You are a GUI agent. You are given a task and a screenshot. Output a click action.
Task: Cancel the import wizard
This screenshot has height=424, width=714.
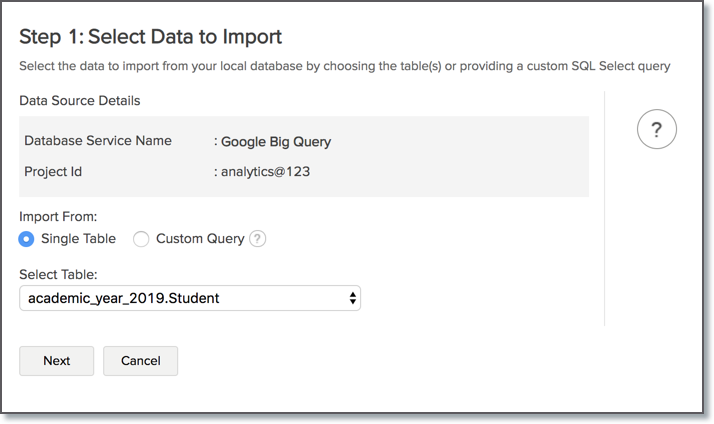[140, 361]
